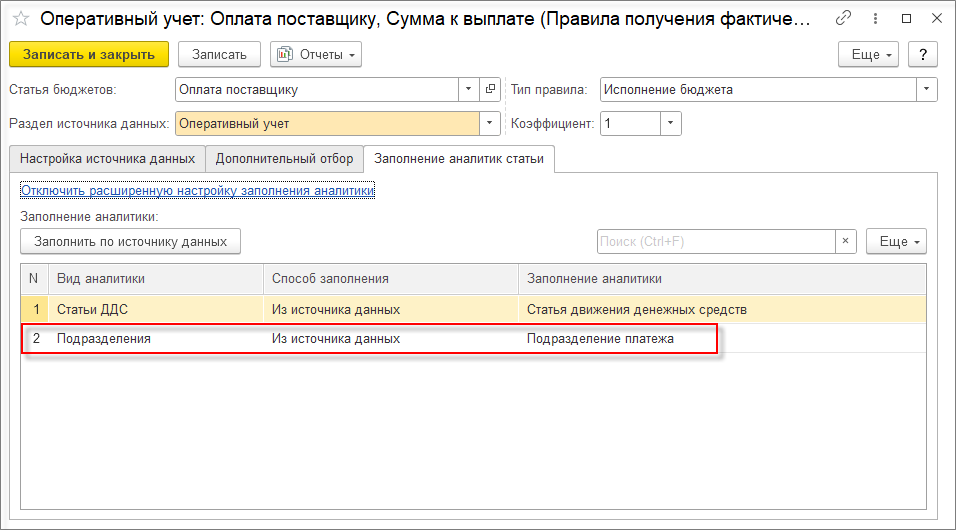This screenshot has height=530, width=956.
Task: Expand the Коэффициент dropdown
Action: (671, 124)
